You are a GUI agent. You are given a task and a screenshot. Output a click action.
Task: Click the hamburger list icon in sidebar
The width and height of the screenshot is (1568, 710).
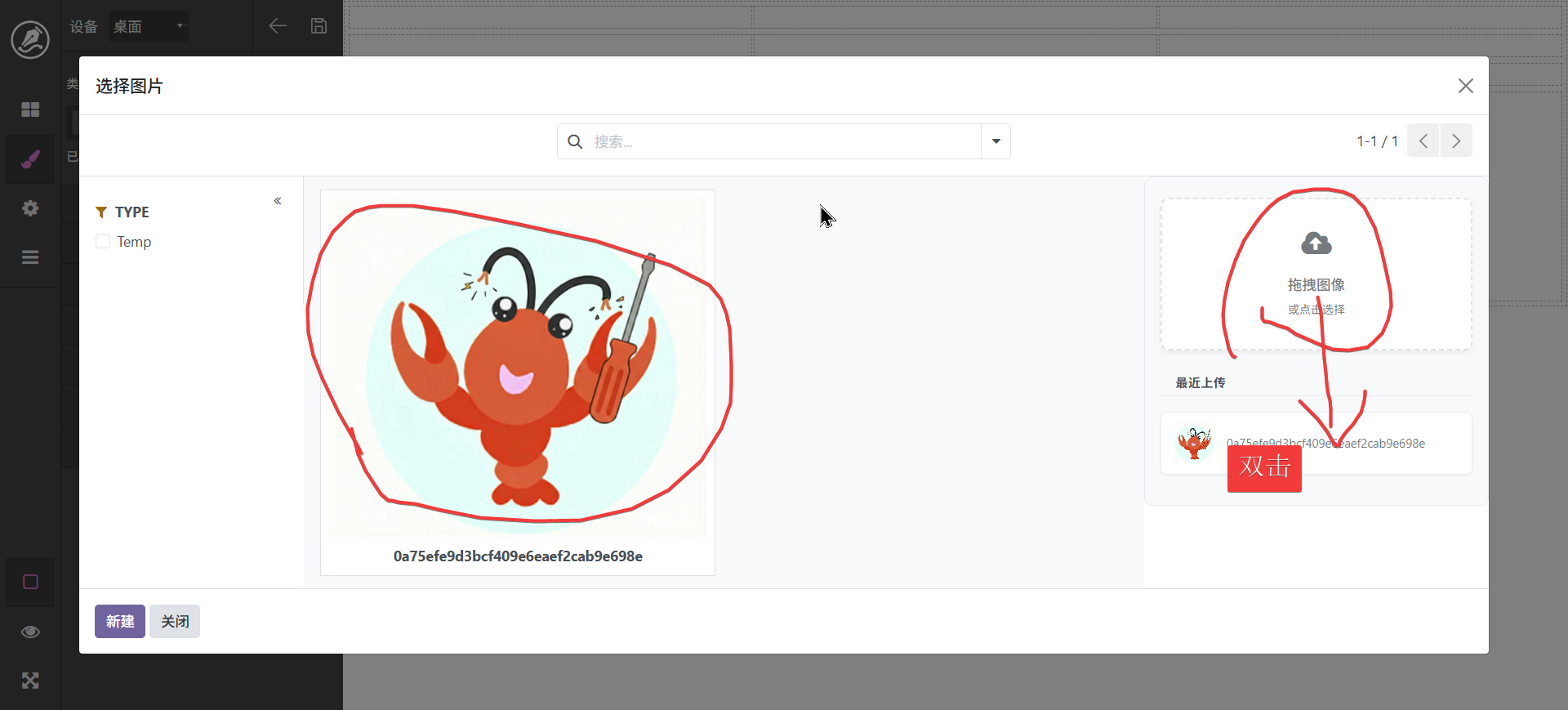click(x=30, y=257)
